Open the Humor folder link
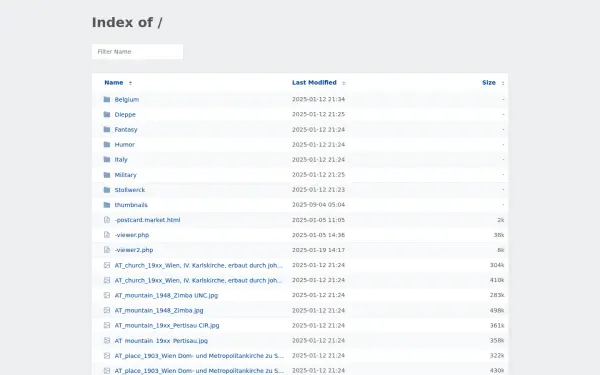The height and width of the screenshot is (375, 600). (125, 145)
